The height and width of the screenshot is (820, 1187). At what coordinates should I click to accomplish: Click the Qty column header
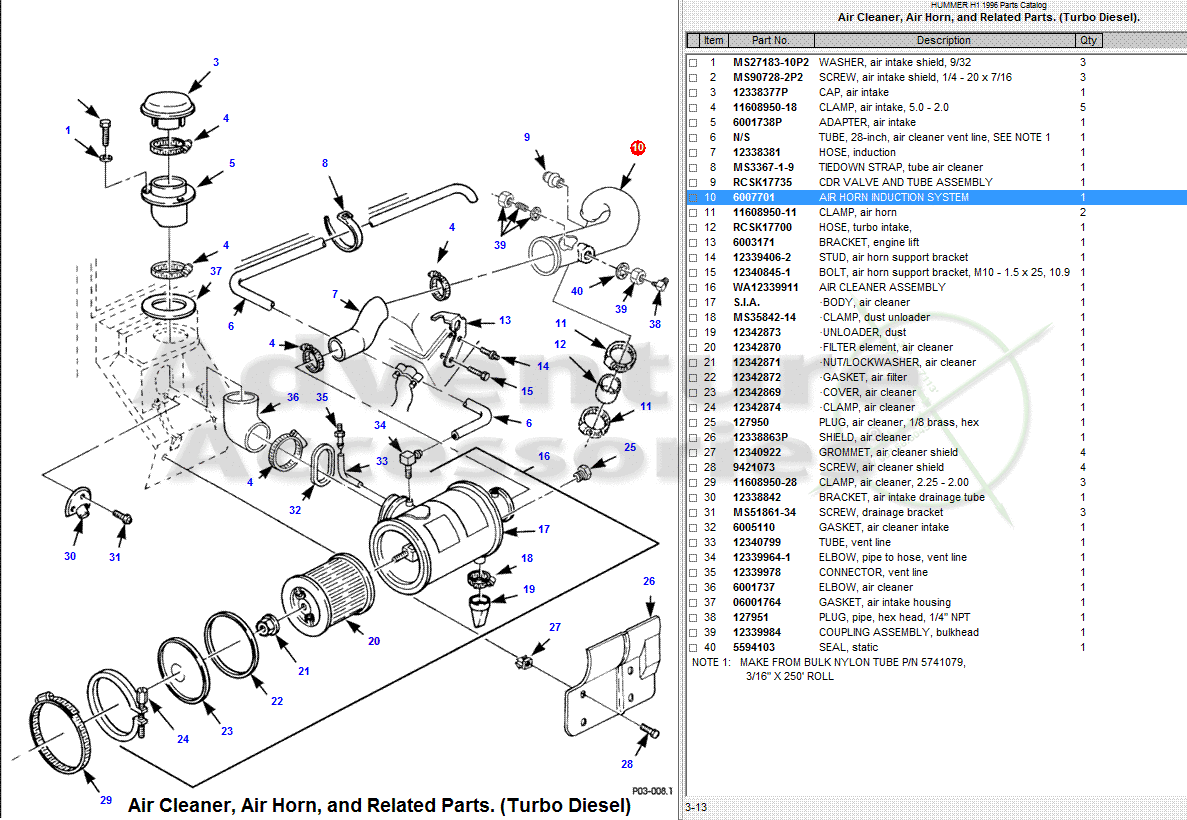point(1088,41)
